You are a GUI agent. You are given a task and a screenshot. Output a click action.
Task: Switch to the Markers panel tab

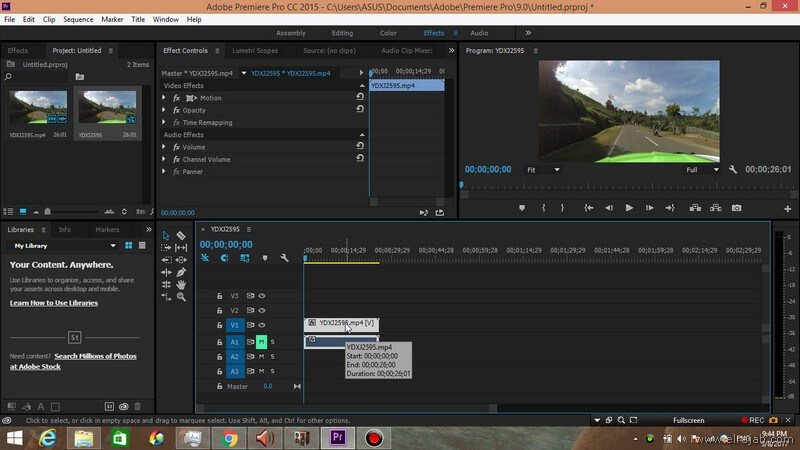pos(107,230)
